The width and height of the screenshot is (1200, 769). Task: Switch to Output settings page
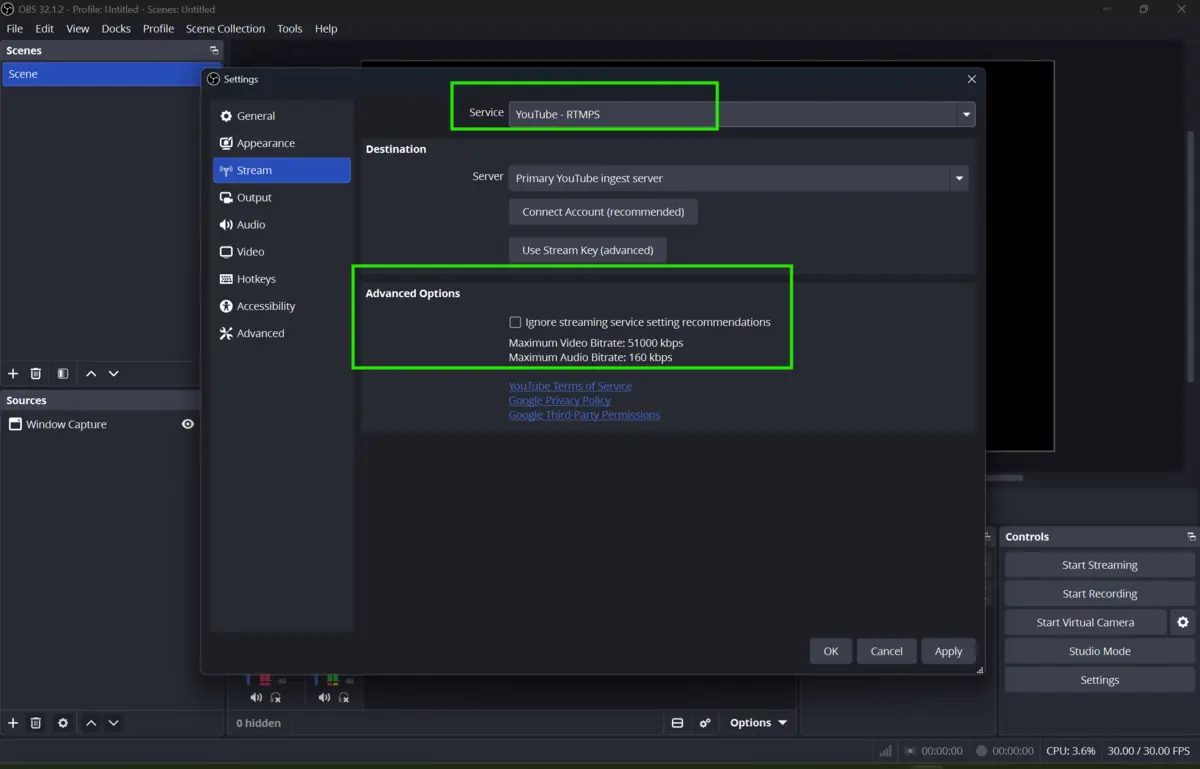point(282,197)
